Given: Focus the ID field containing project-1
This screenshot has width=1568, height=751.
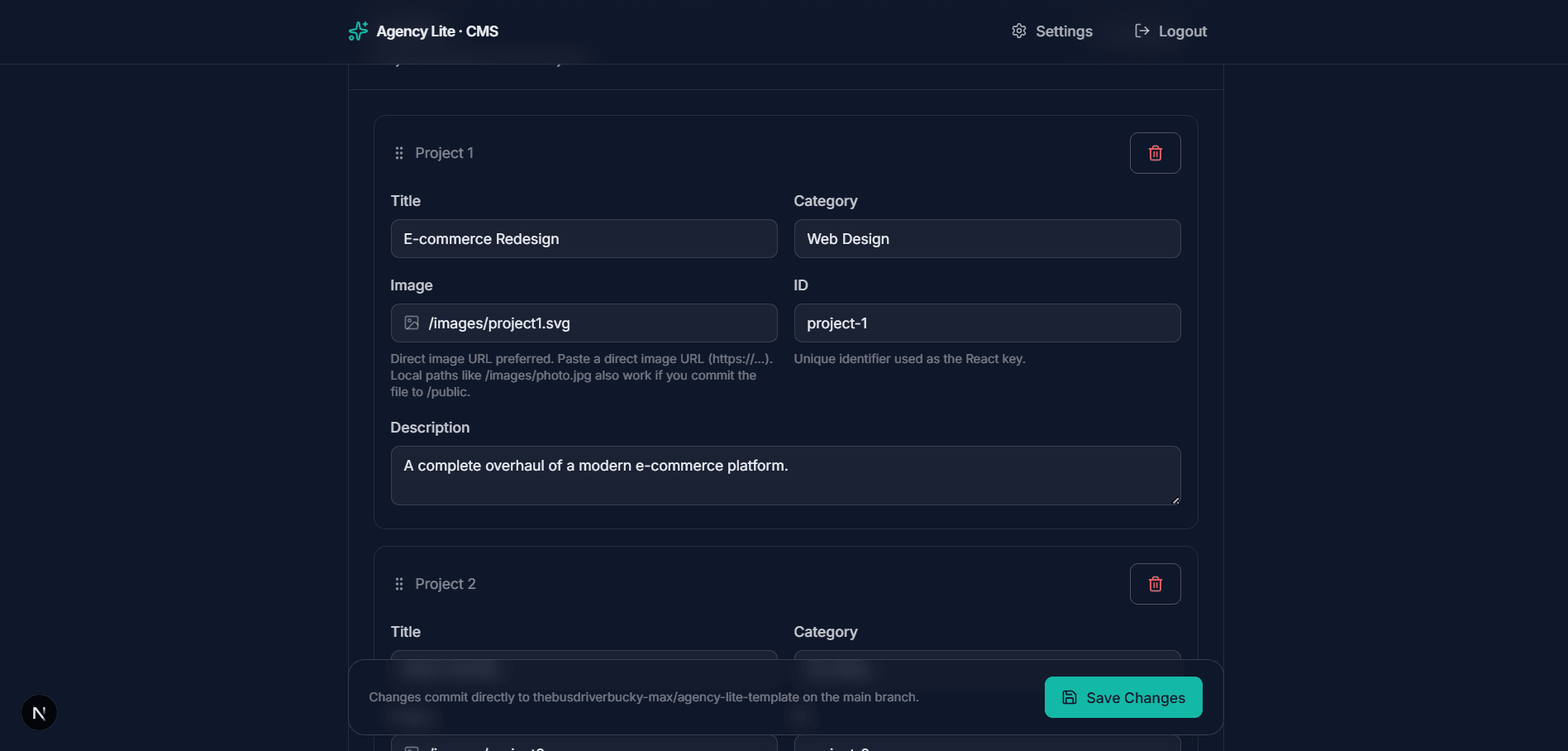Looking at the screenshot, I should [x=987, y=323].
